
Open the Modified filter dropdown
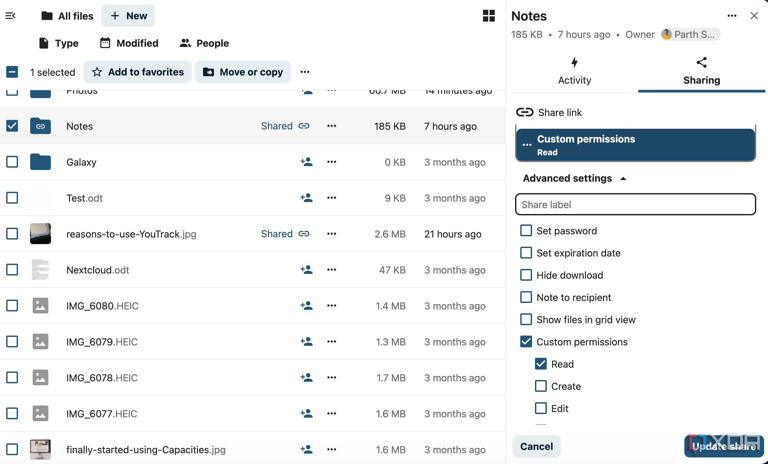[129, 43]
